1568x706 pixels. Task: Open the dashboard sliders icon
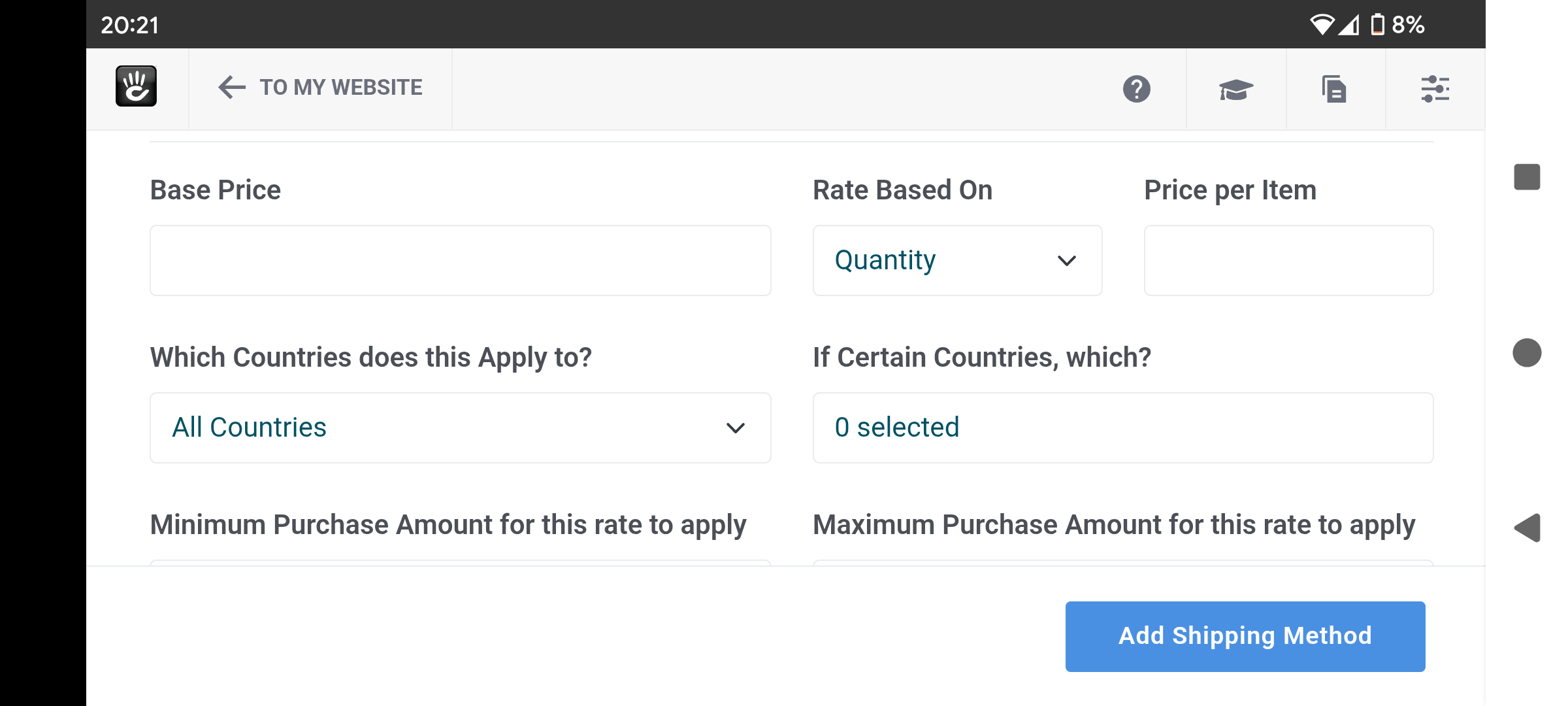coord(1435,89)
